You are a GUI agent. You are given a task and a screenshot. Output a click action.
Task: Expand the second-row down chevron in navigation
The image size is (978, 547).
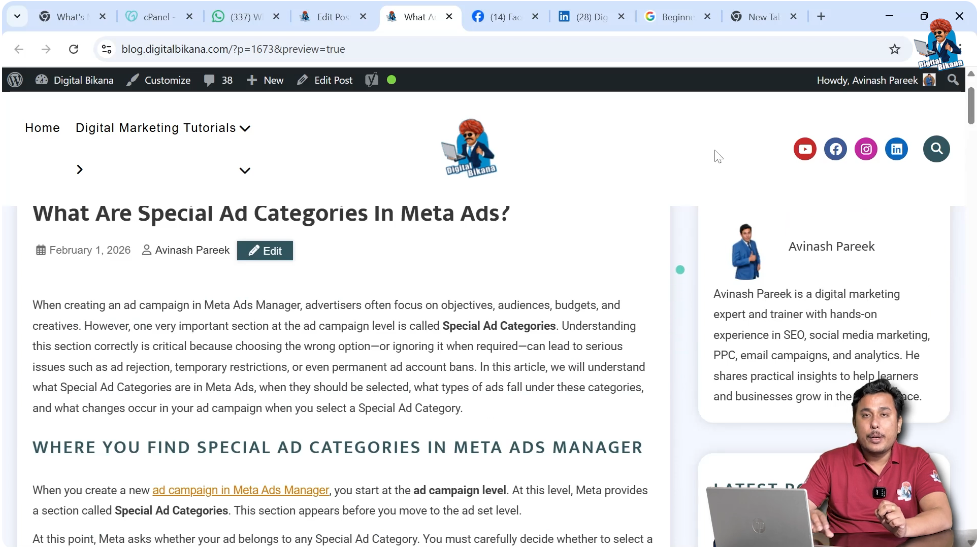[x=245, y=170]
